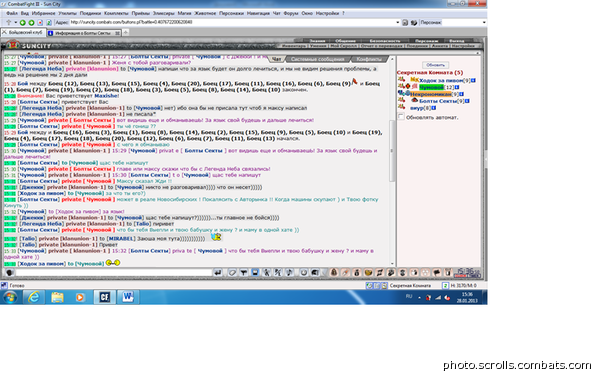The width and height of the screenshot is (600, 375).
Task: Open the small dropdown arrow beside the up arrow
Action: [x=15, y=23]
